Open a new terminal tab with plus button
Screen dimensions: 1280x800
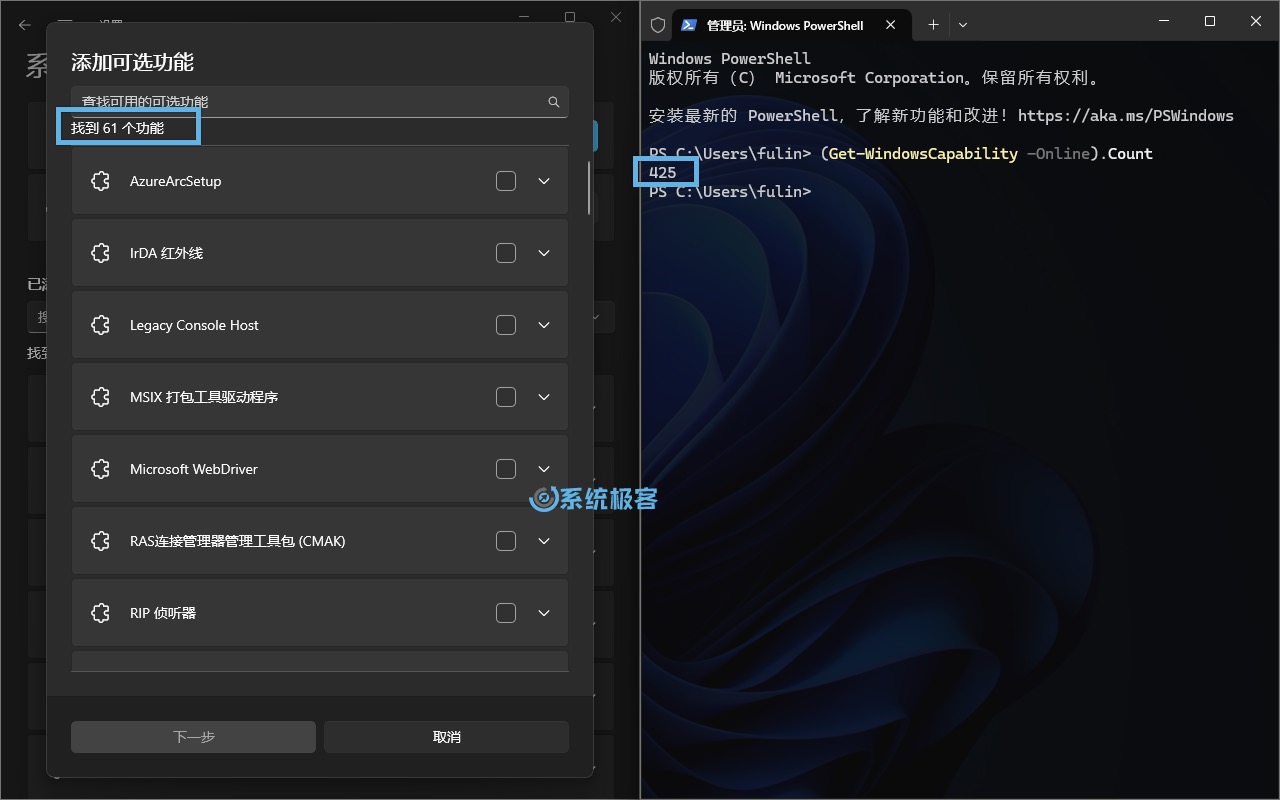(933, 25)
